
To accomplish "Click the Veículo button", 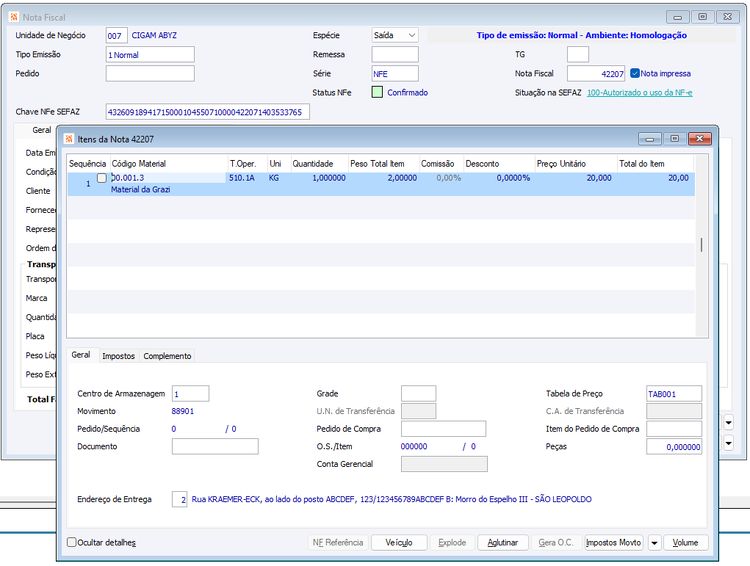I will (x=399, y=543).
